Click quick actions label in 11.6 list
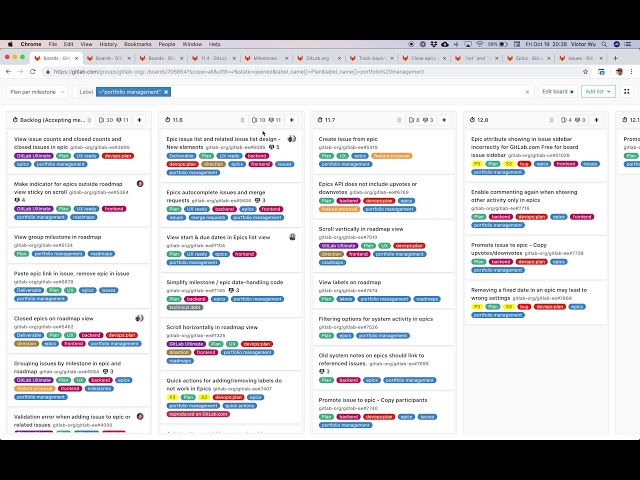 (240, 406)
